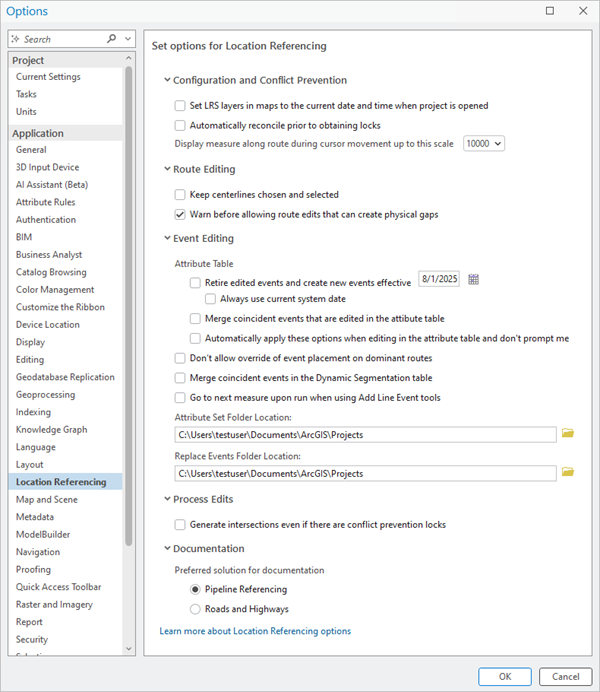Open Business Analyst options

point(49,255)
